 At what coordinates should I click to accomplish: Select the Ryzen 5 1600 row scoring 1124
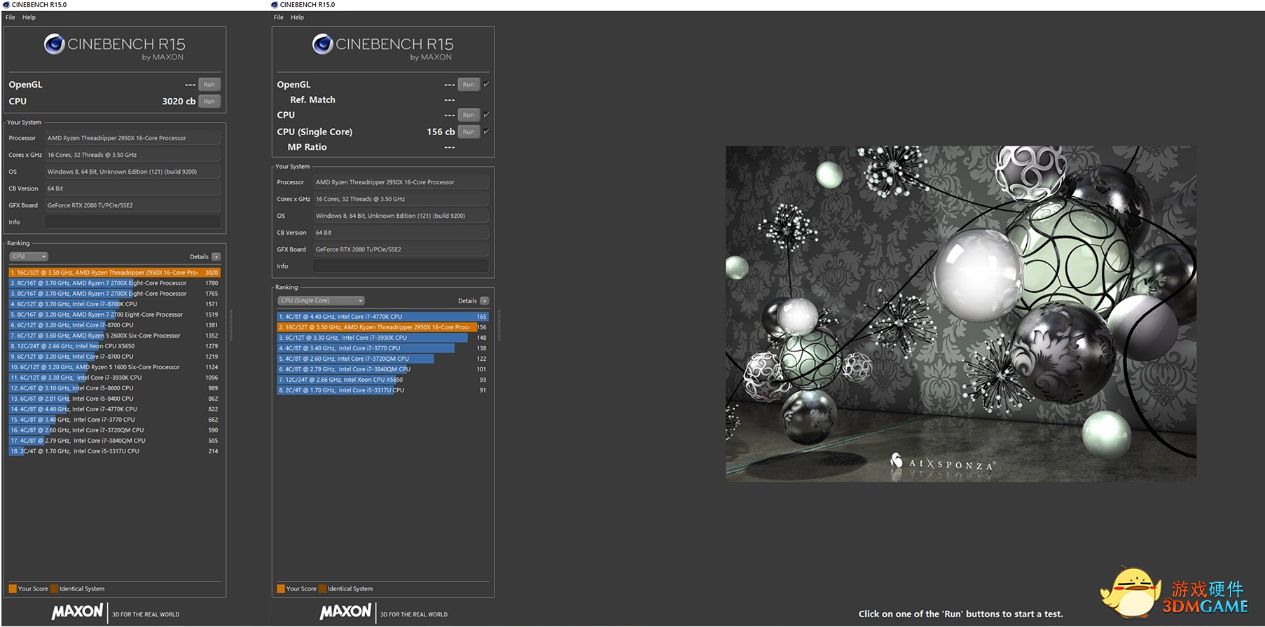(x=115, y=367)
